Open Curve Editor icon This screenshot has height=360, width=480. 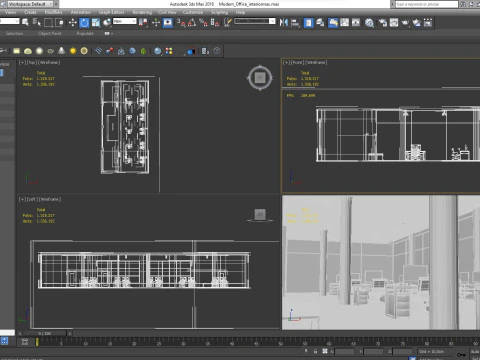[x=344, y=22]
